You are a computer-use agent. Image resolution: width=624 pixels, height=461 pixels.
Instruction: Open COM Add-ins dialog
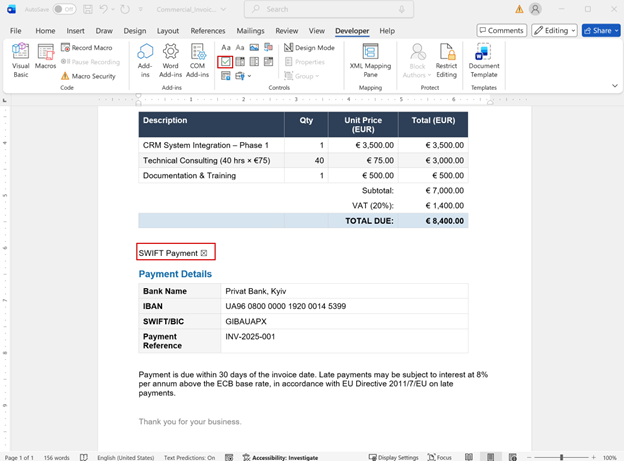pyautogui.click(x=197, y=60)
